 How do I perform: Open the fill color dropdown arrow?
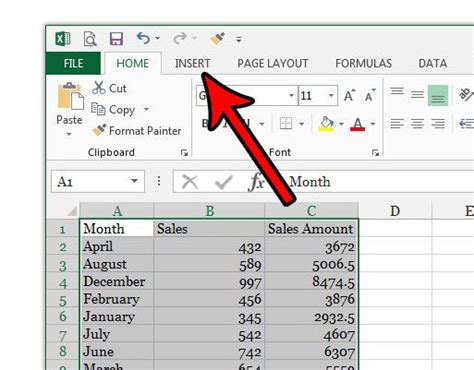click(x=341, y=124)
